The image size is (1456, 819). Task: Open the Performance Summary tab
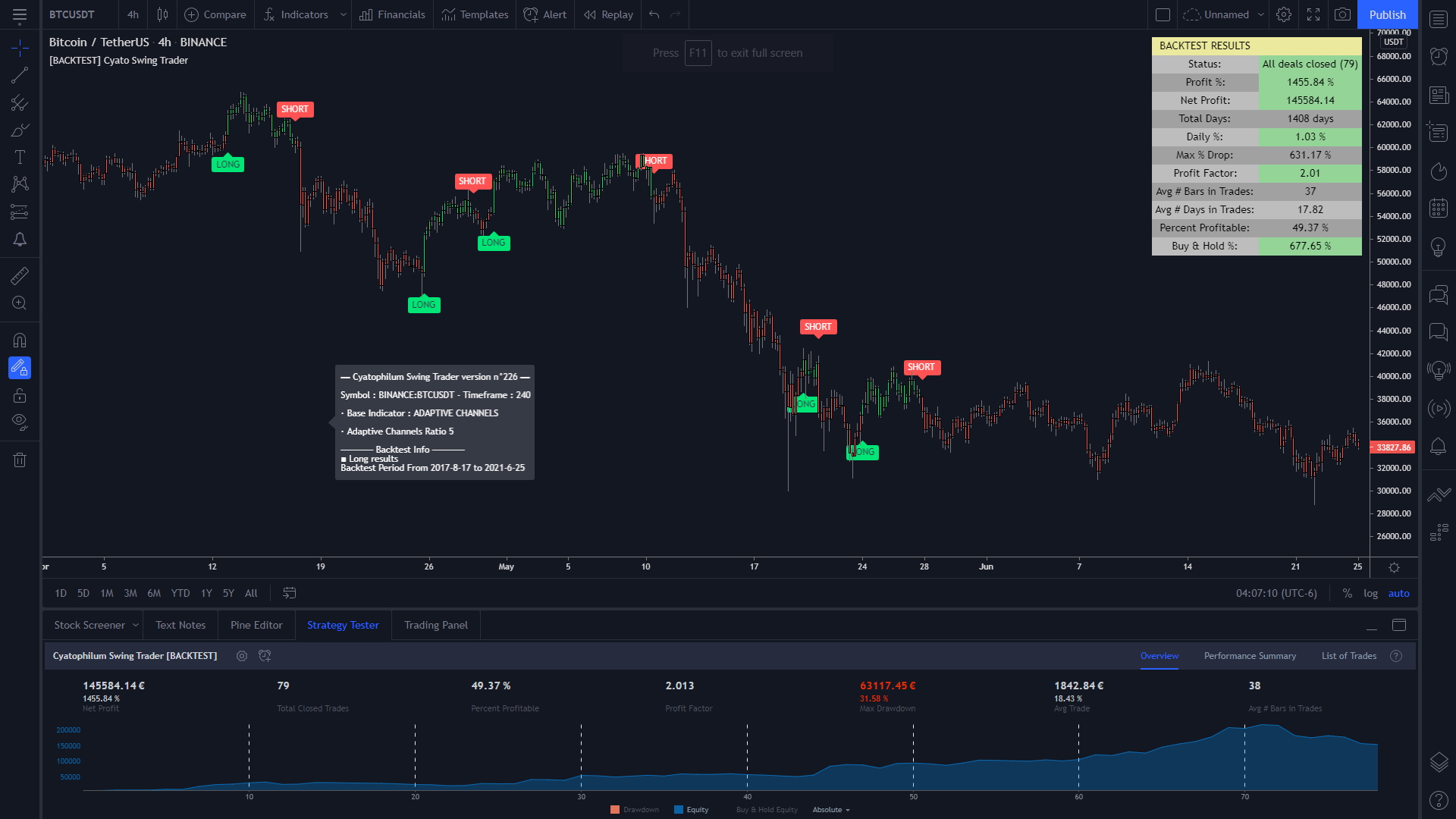[1250, 656]
